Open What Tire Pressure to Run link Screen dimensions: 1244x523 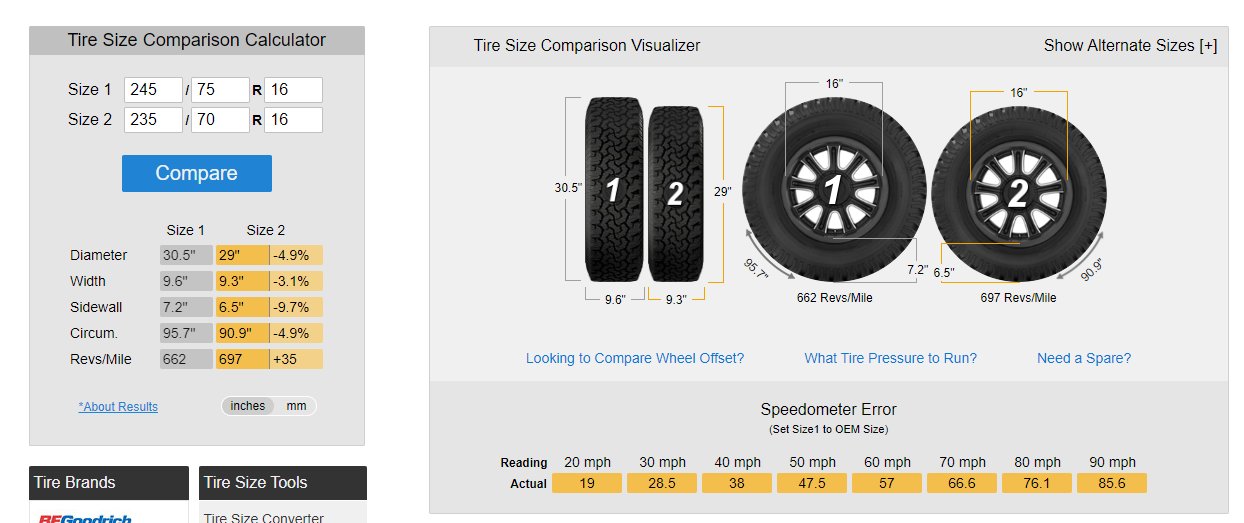[x=890, y=358]
